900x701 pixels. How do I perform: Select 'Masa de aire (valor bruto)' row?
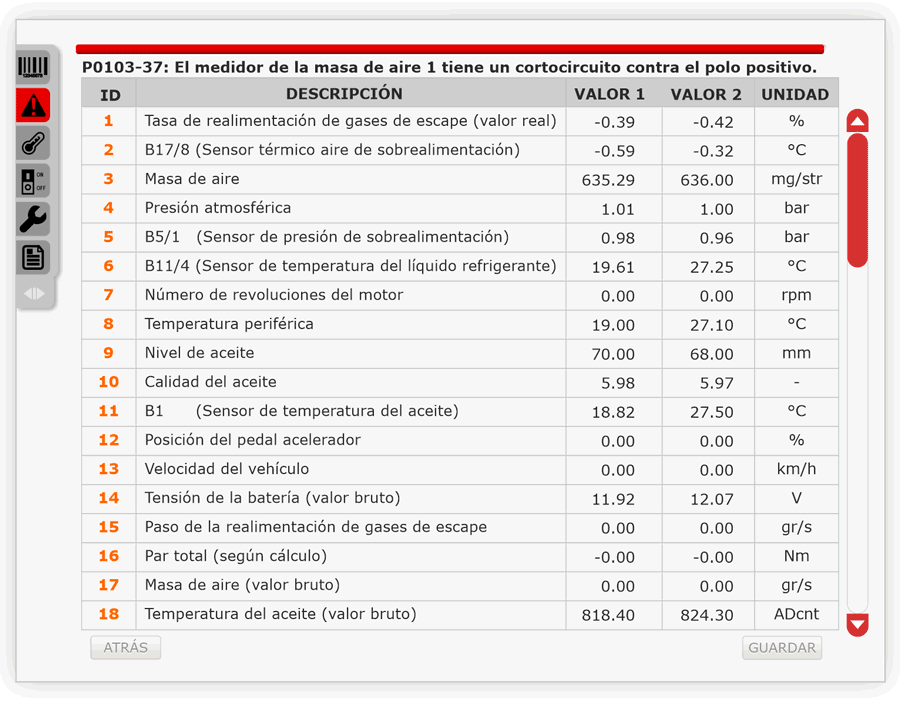click(x=460, y=586)
